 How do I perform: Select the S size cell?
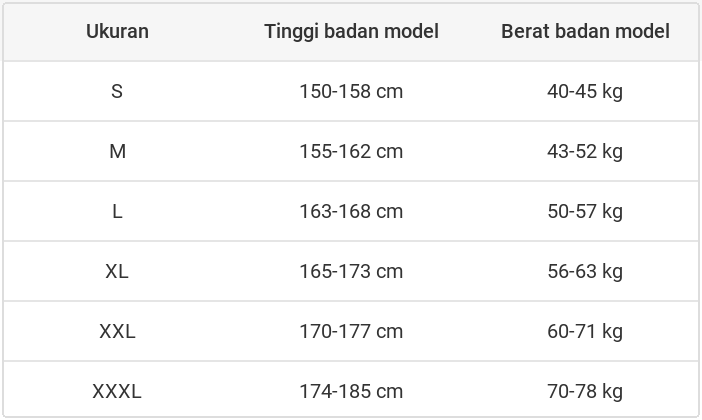click(117, 91)
